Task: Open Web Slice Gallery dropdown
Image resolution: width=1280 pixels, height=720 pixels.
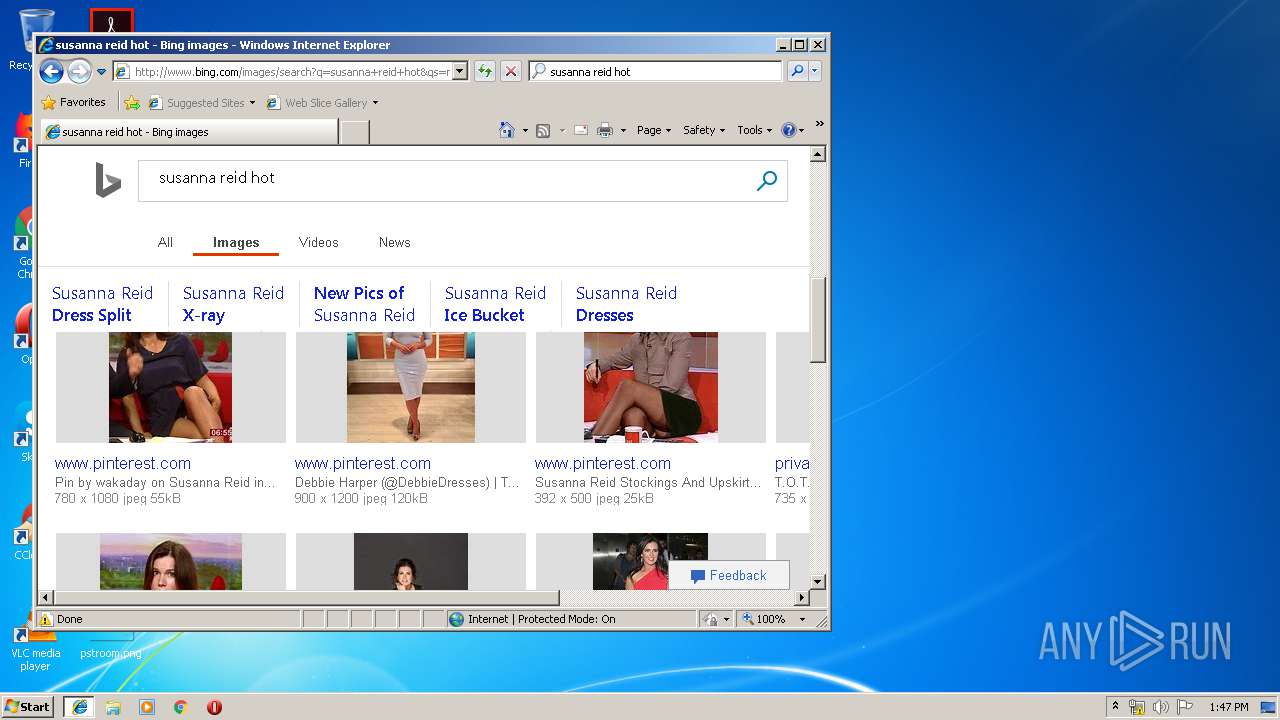Action: point(322,102)
